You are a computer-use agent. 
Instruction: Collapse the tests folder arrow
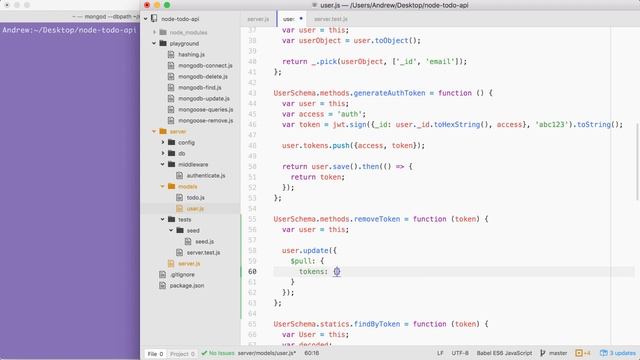pyautogui.click(x=163, y=220)
